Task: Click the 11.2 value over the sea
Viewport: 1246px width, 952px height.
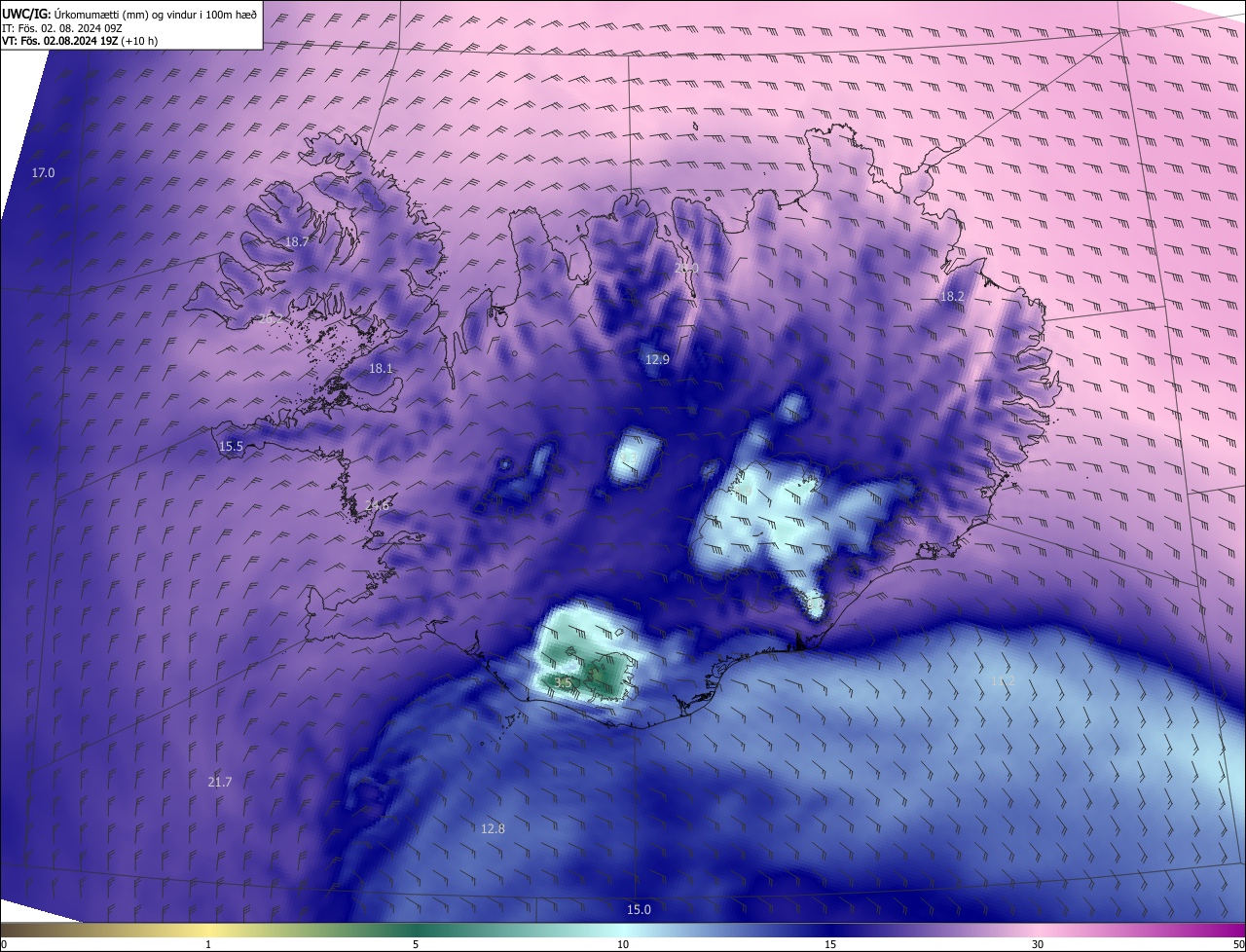Action: [1003, 680]
